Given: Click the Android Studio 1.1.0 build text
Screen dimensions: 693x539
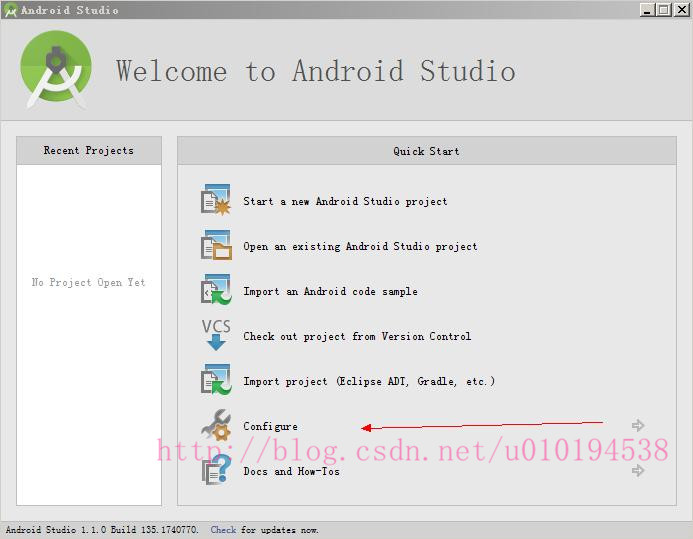Looking at the screenshot, I should [x=102, y=529].
